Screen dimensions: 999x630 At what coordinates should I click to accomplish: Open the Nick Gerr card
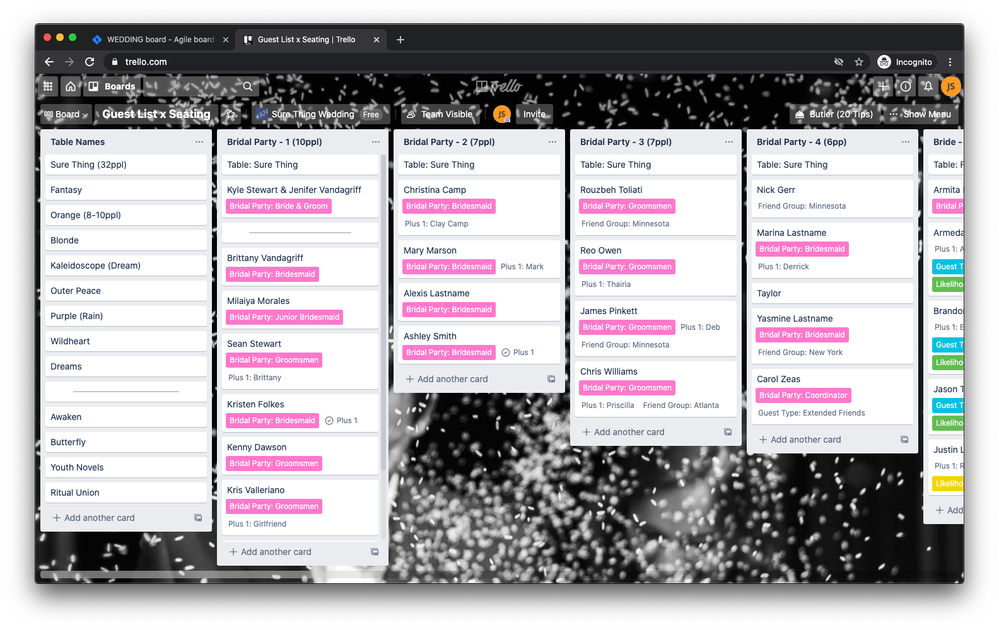pyautogui.click(x=830, y=198)
